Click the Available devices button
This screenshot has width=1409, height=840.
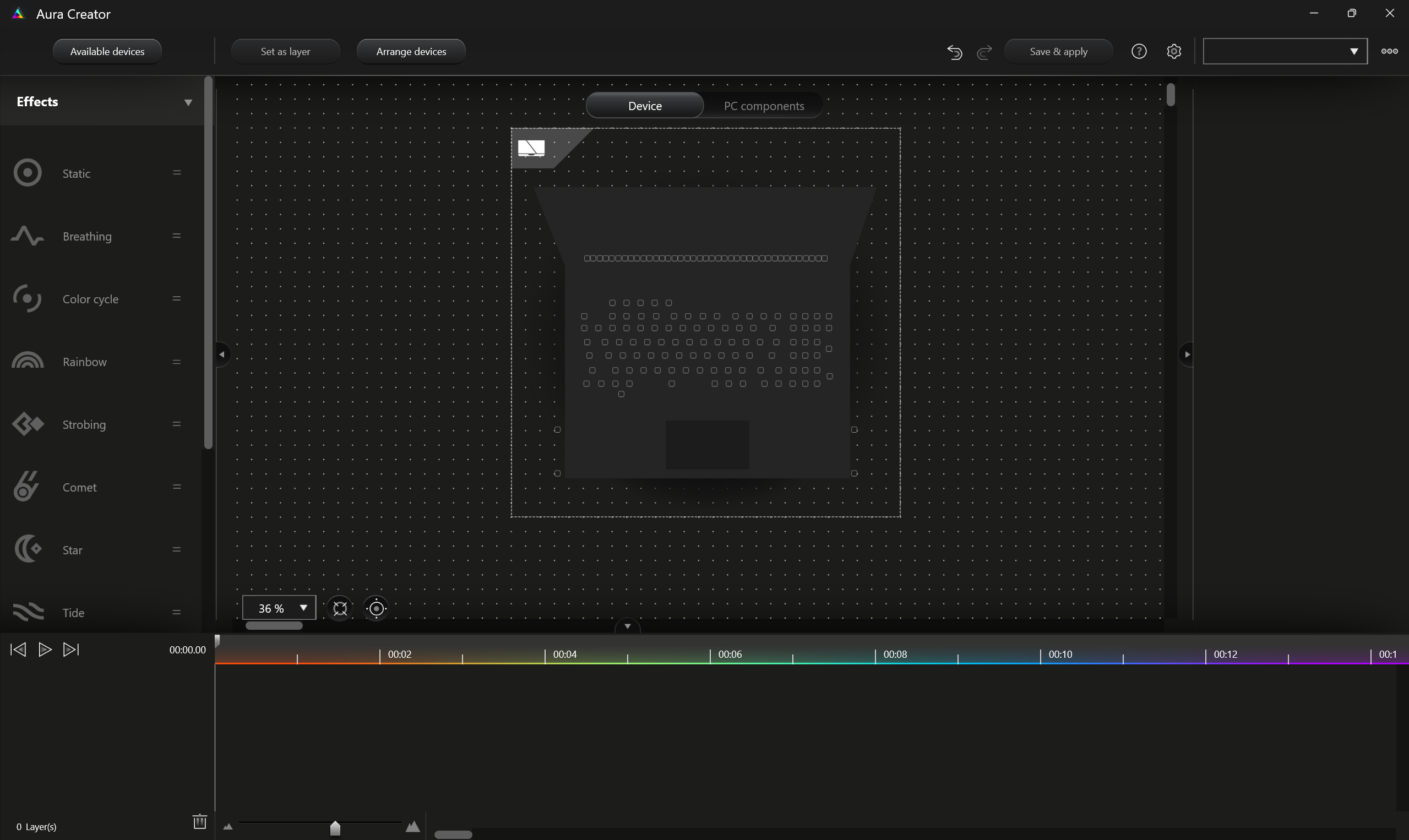click(107, 52)
